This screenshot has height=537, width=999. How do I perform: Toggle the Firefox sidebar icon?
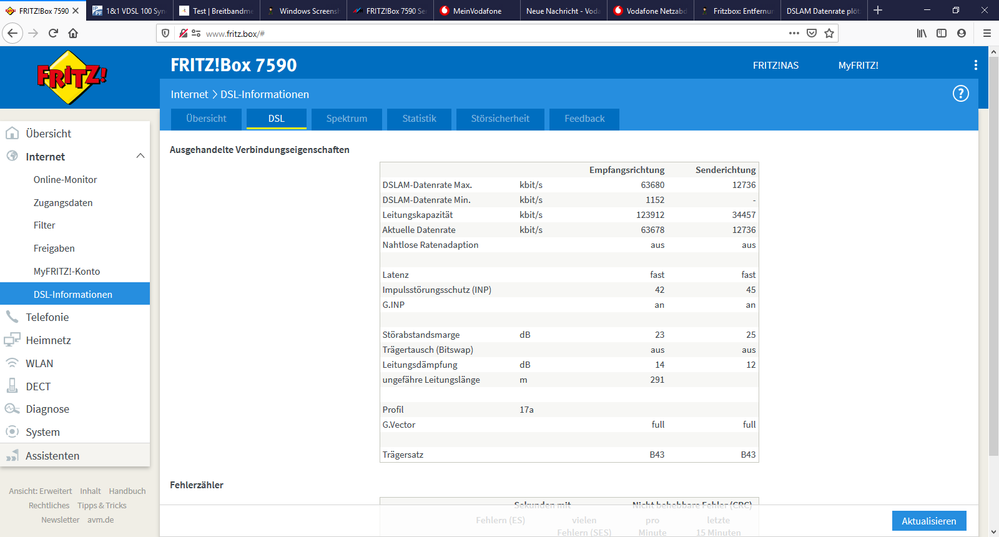[x=941, y=33]
